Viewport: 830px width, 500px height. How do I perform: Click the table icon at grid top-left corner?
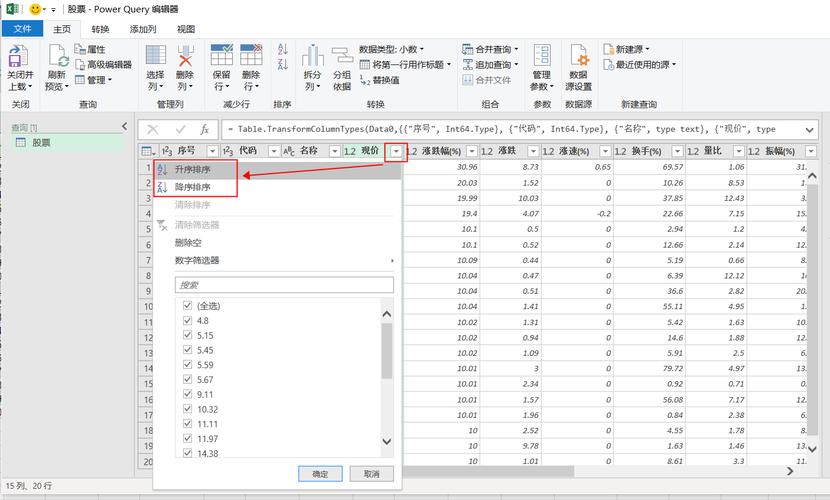(148, 151)
